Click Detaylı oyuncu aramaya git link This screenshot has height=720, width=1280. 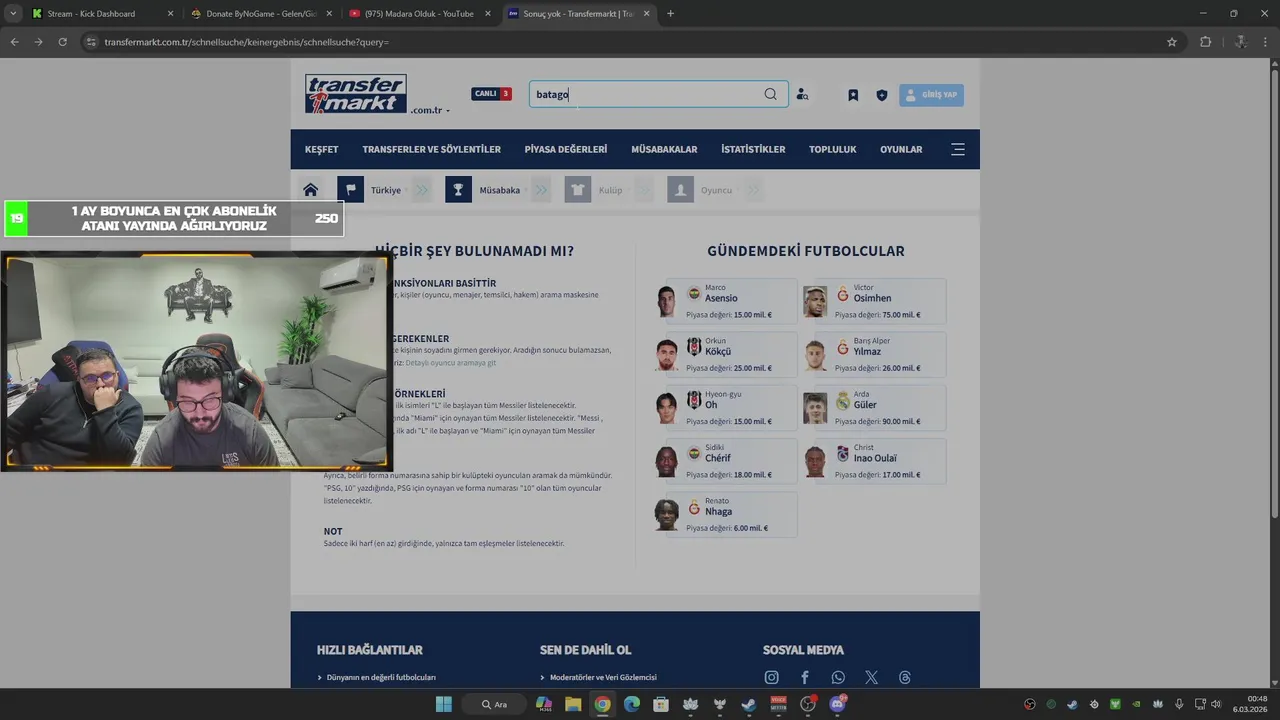[450, 363]
